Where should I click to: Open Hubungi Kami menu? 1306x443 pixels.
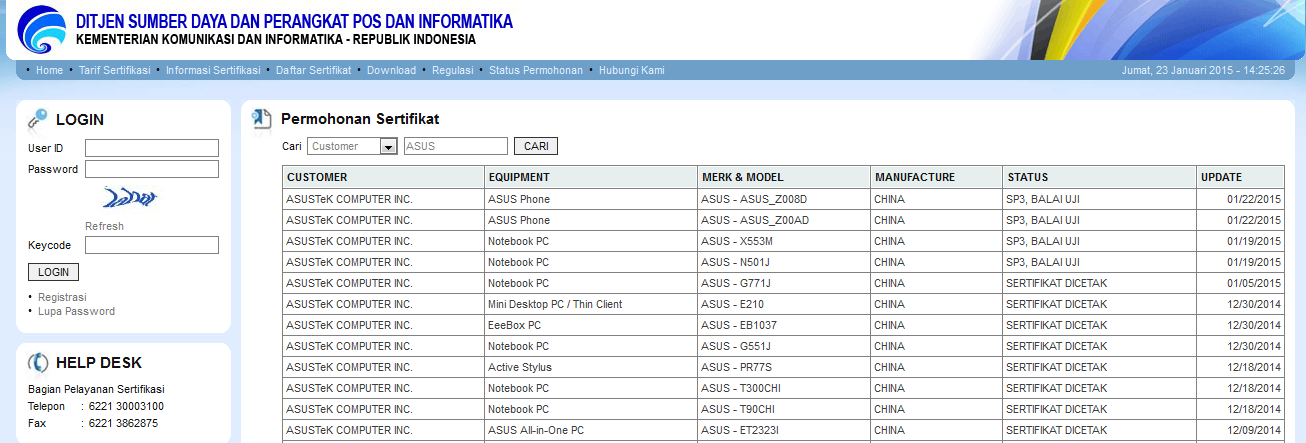click(x=631, y=70)
